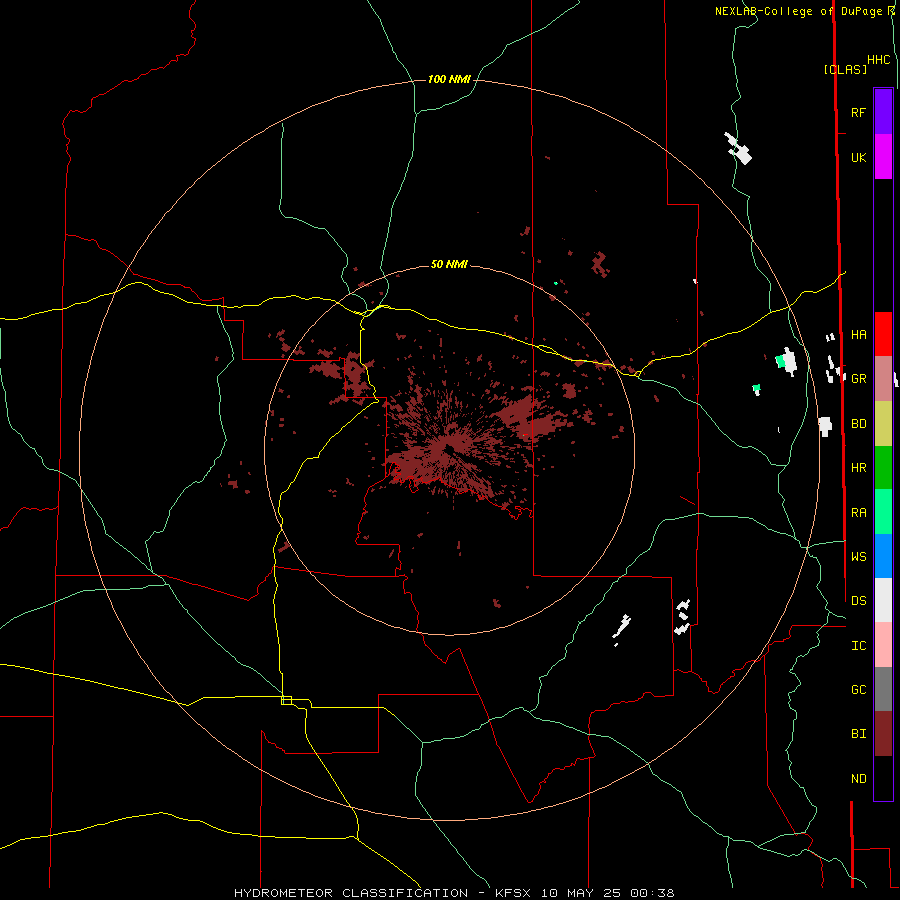Click the WS legend label
Screen dimensions: 900x900
(x=858, y=556)
